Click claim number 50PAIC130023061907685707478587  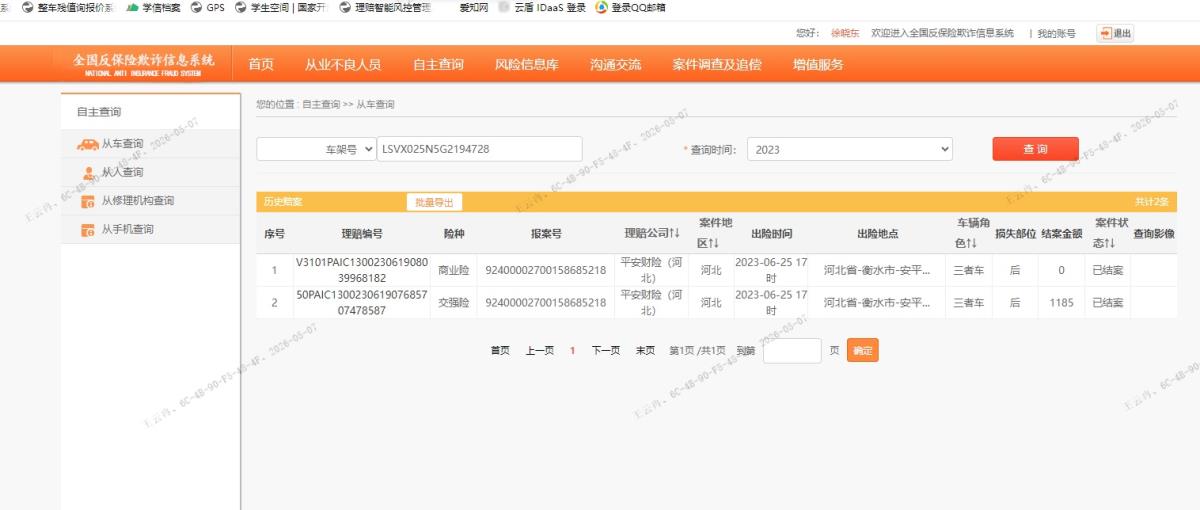click(362, 303)
